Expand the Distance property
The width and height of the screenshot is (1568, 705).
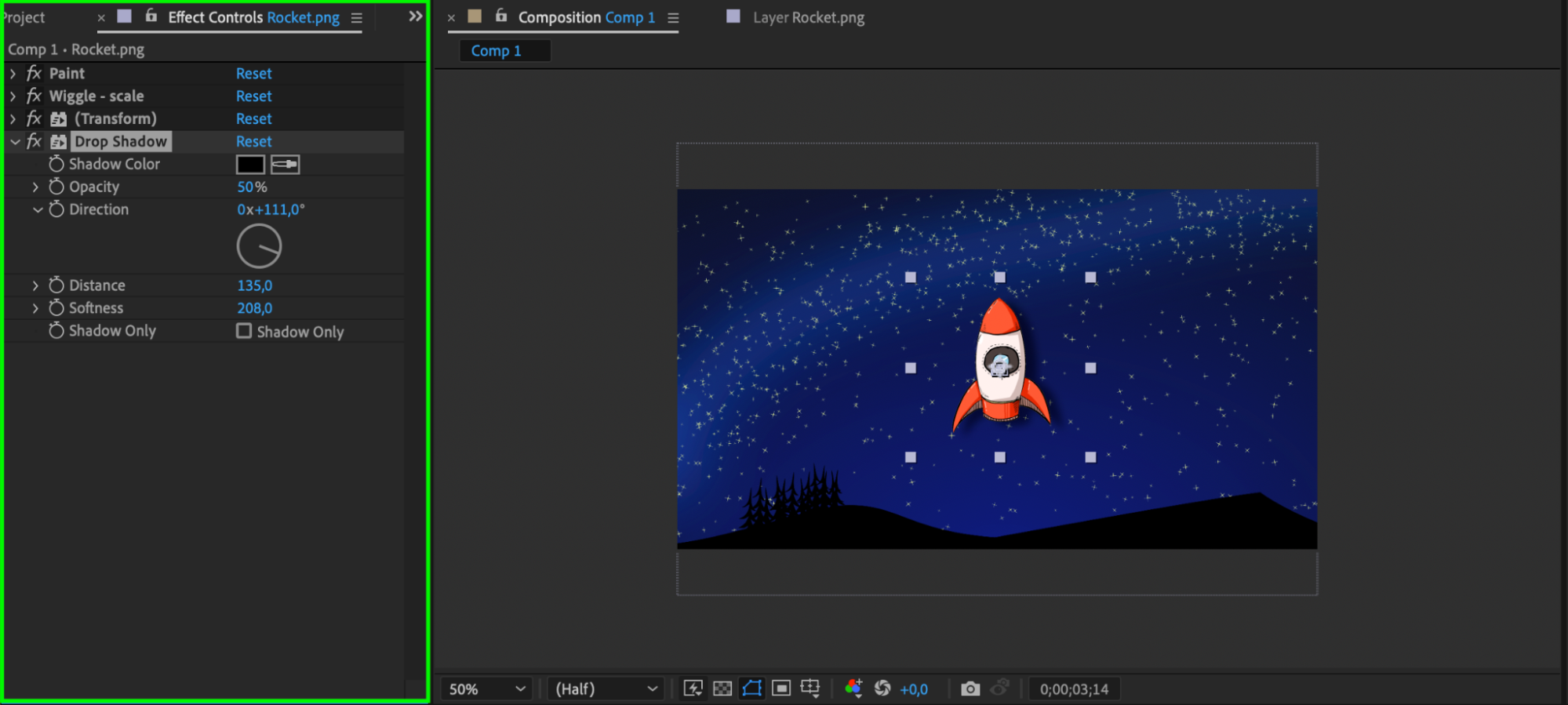click(35, 285)
